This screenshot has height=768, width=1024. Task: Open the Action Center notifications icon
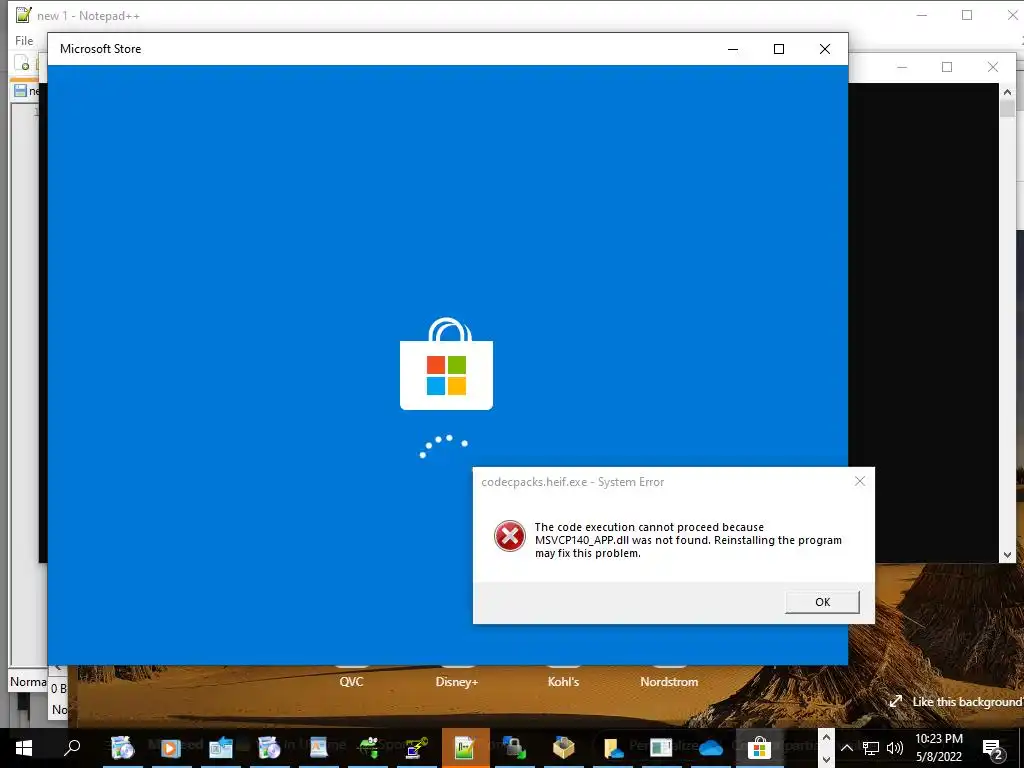tap(992, 748)
